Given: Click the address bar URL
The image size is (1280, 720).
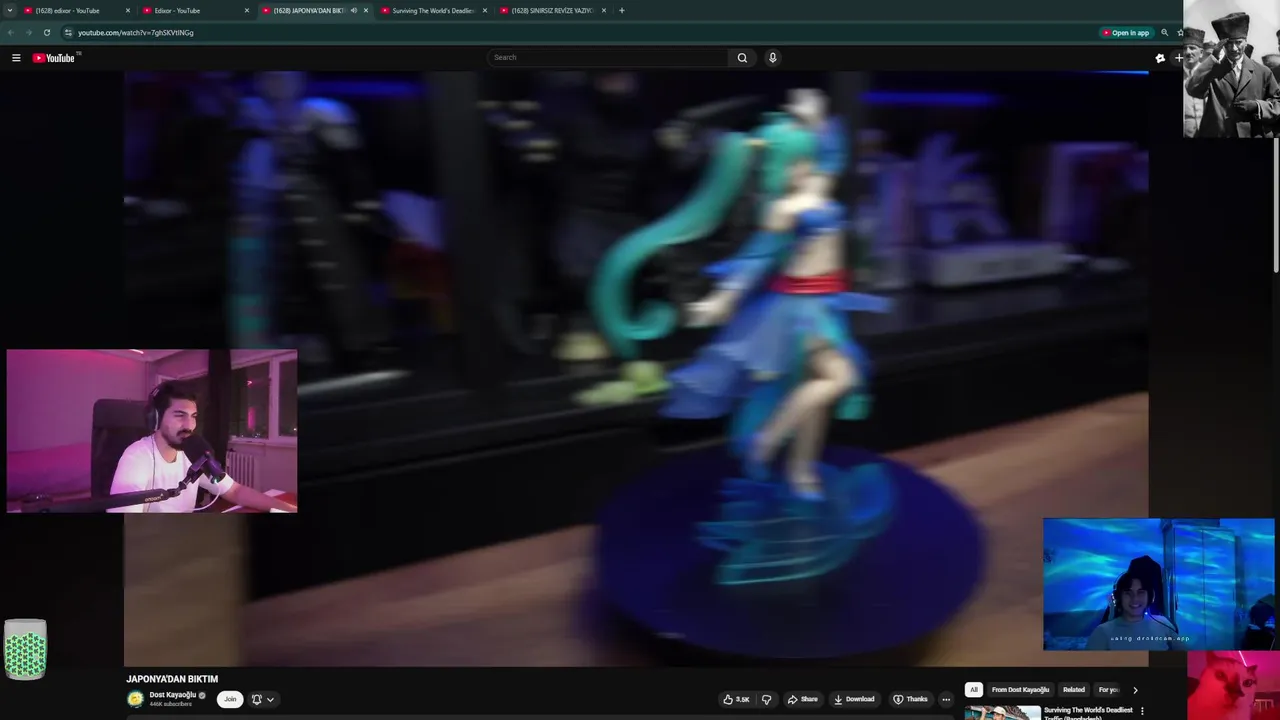Looking at the screenshot, I should tap(135, 33).
